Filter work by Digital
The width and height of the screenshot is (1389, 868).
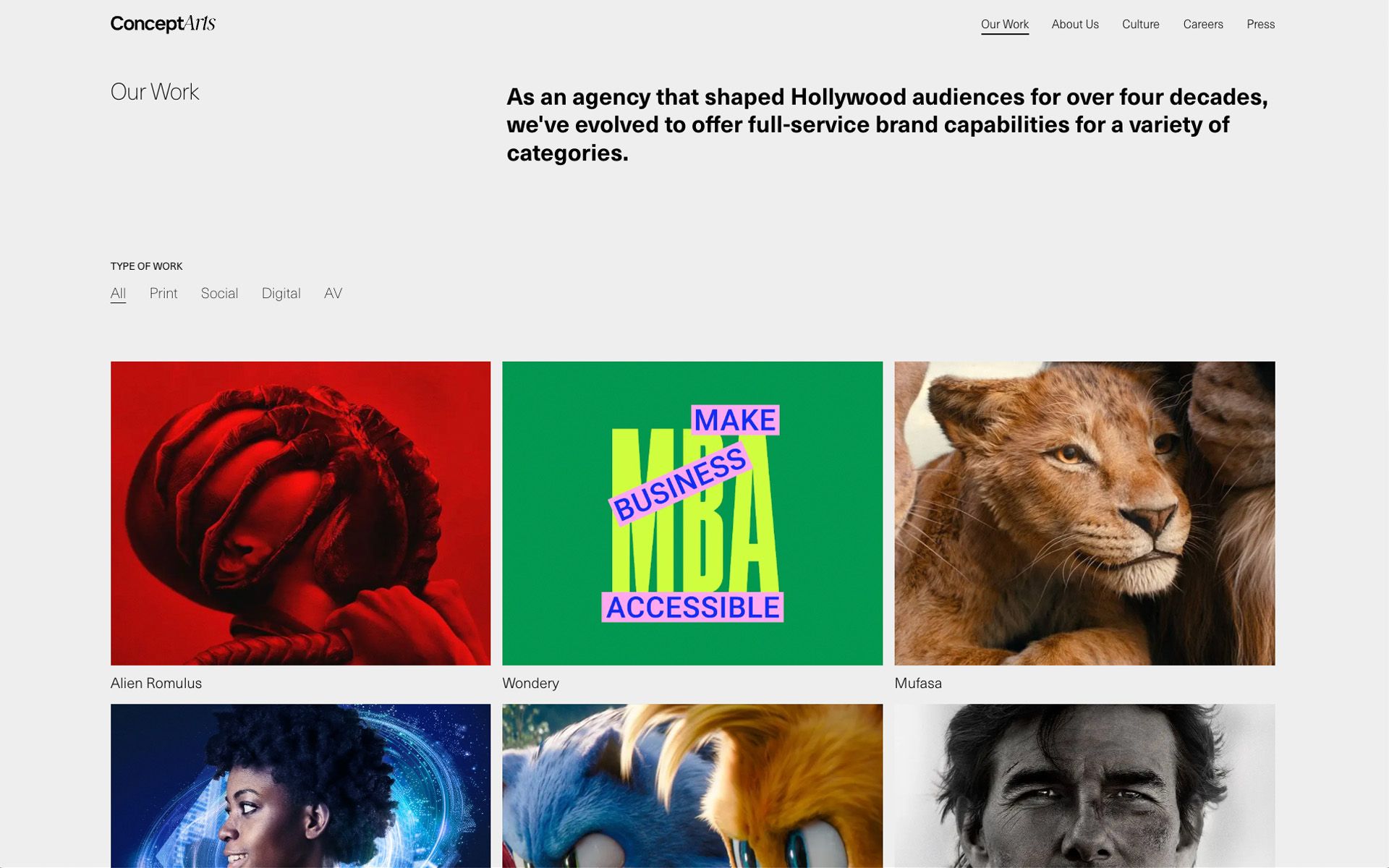coord(281,294)
